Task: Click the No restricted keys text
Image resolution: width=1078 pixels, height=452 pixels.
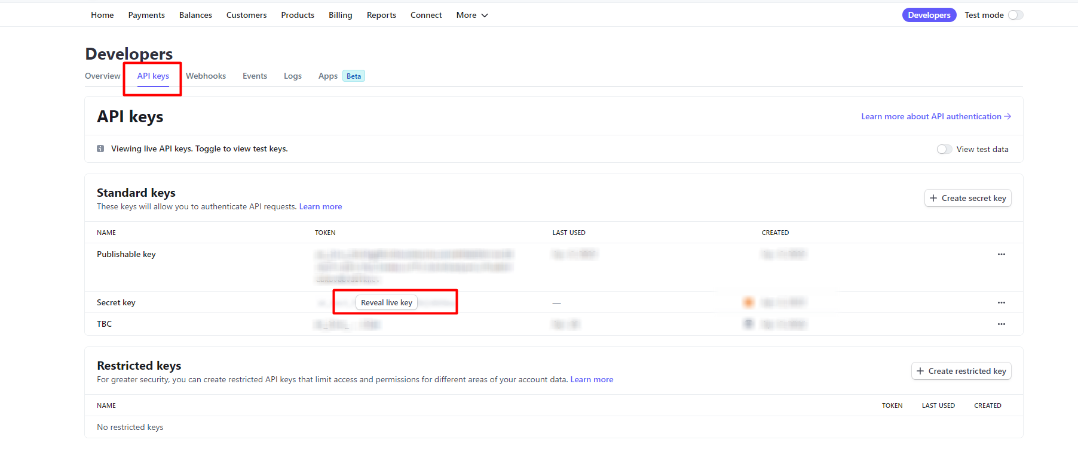Action: (130, 427)
